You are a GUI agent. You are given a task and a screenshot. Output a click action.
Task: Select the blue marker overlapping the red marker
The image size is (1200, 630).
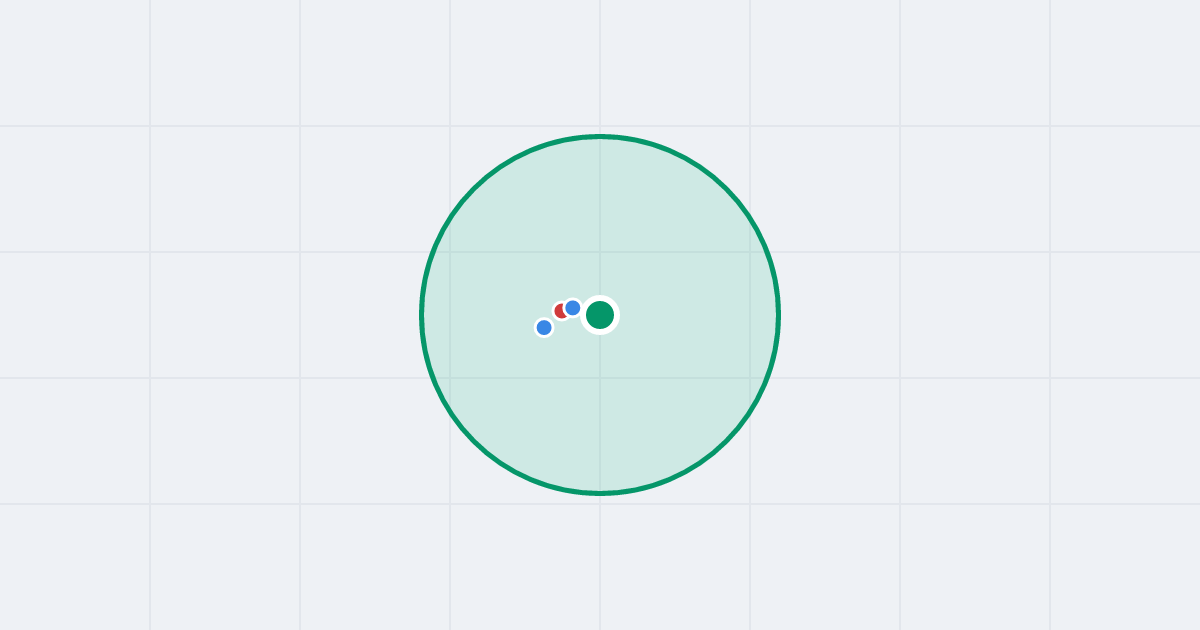(573, 308)
